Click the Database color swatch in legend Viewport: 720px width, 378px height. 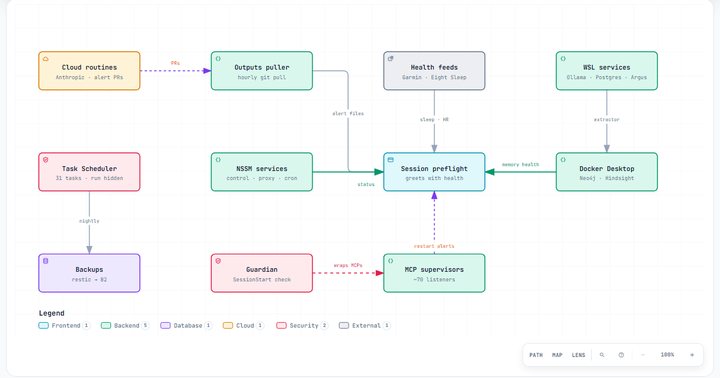point(165,326)
